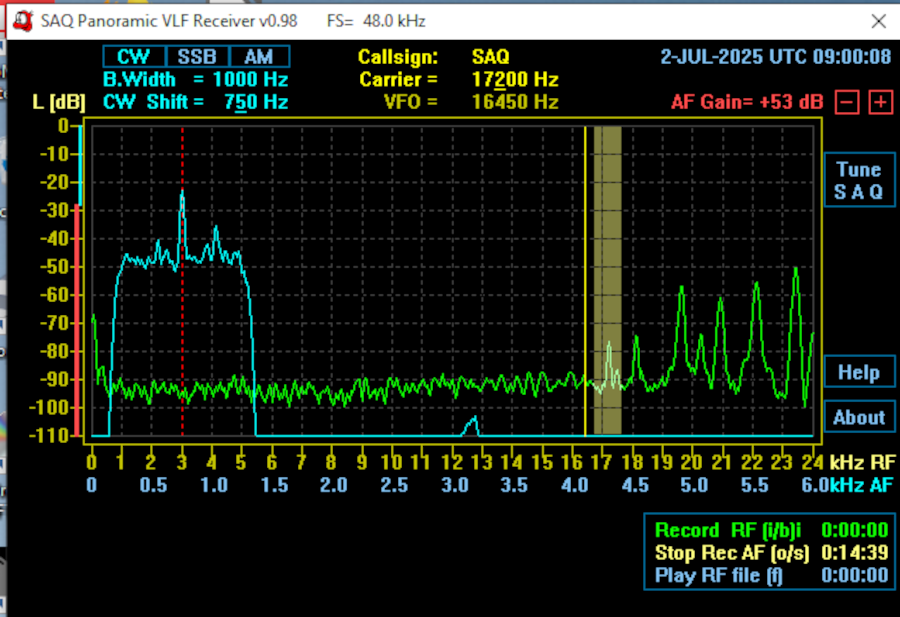Viewport: 900px width, 617px height.
Task: Click the CW Shift 750 Hz value
Action: [x=255, y=102]
